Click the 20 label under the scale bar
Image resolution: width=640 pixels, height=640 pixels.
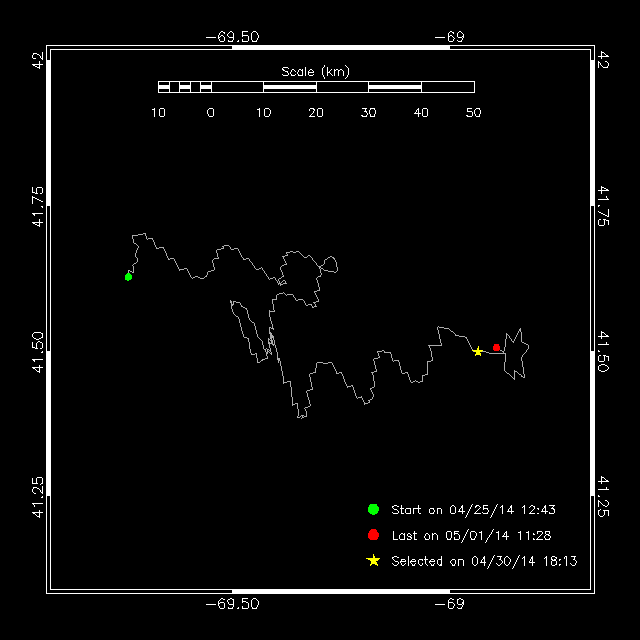(x=316, y=113)
